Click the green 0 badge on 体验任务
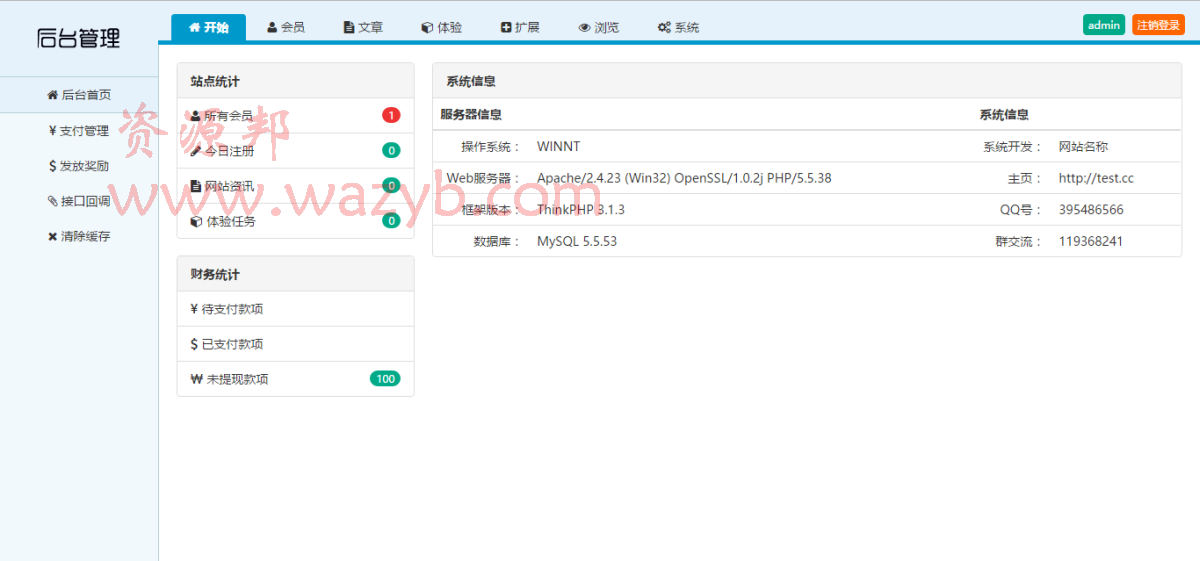Image resolution: width=1200 pixels, height=561 pixels. (391, 221)
